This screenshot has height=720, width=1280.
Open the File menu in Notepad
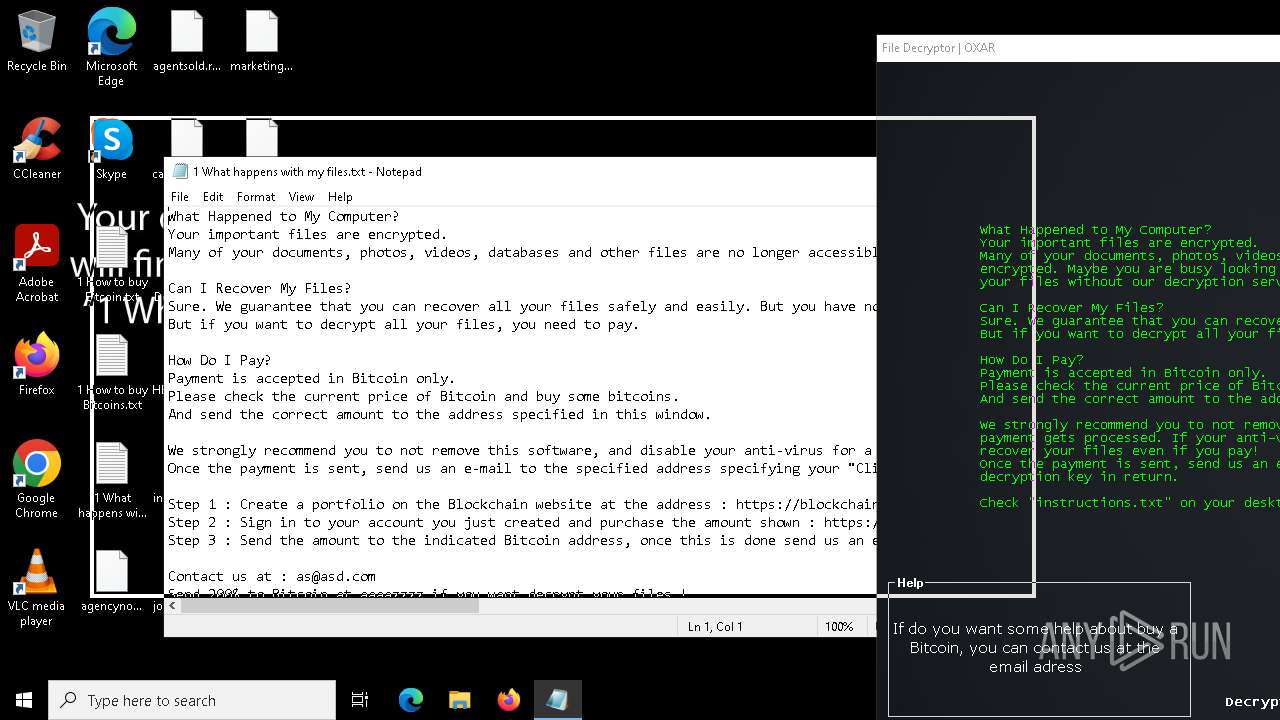pos(179,197)
